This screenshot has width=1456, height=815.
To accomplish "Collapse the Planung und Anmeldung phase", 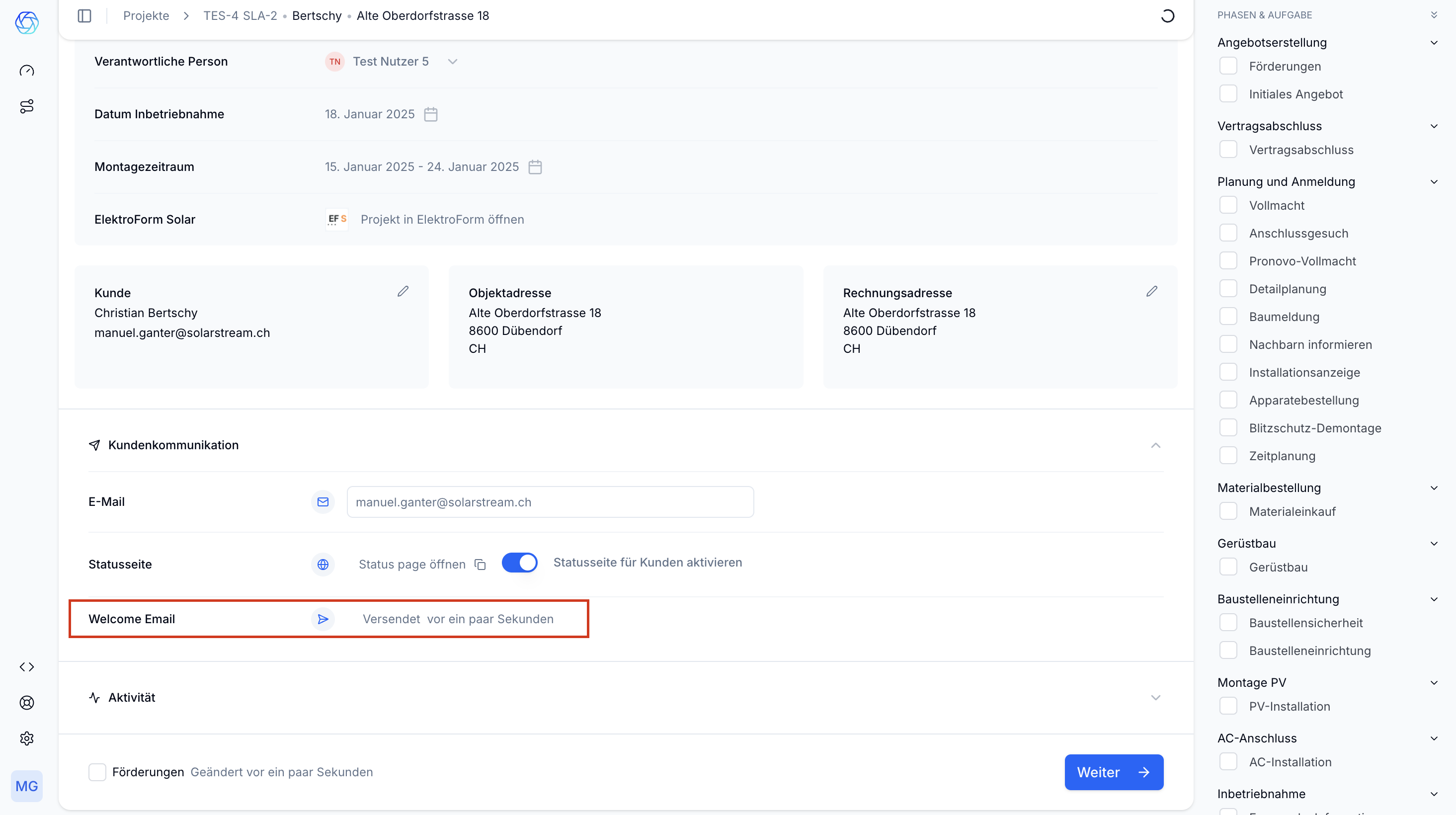I will 1434,182.
